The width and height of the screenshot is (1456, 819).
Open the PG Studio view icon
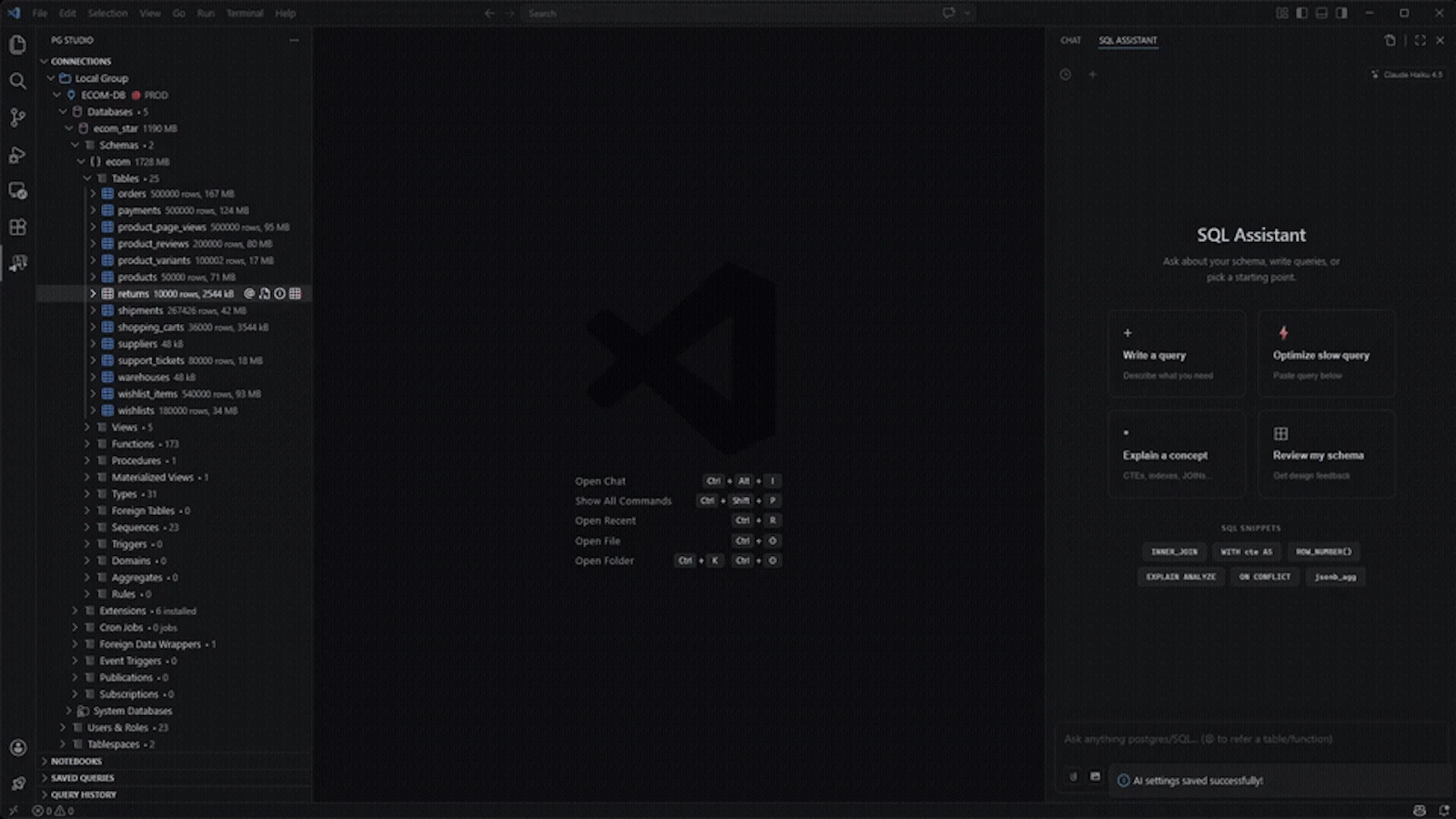(x=17, y=264)
